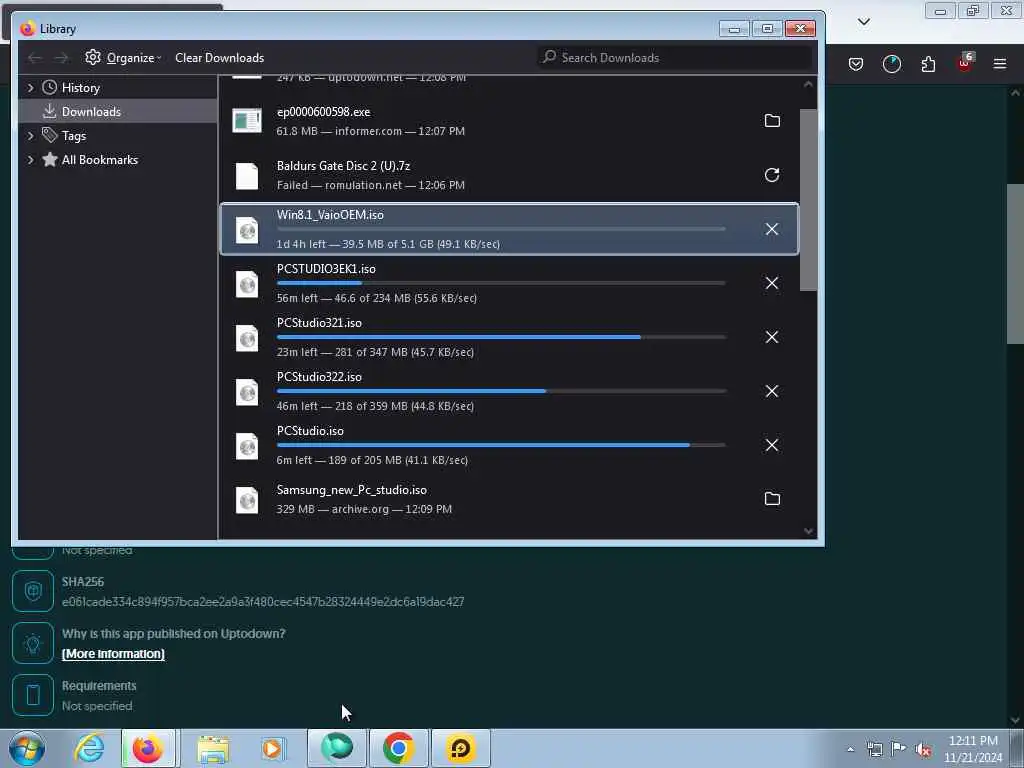The width and height of the screenshot is (1024, 768).
Task: Cancel the PCStudio321.iso download
Action: [772, 337]
